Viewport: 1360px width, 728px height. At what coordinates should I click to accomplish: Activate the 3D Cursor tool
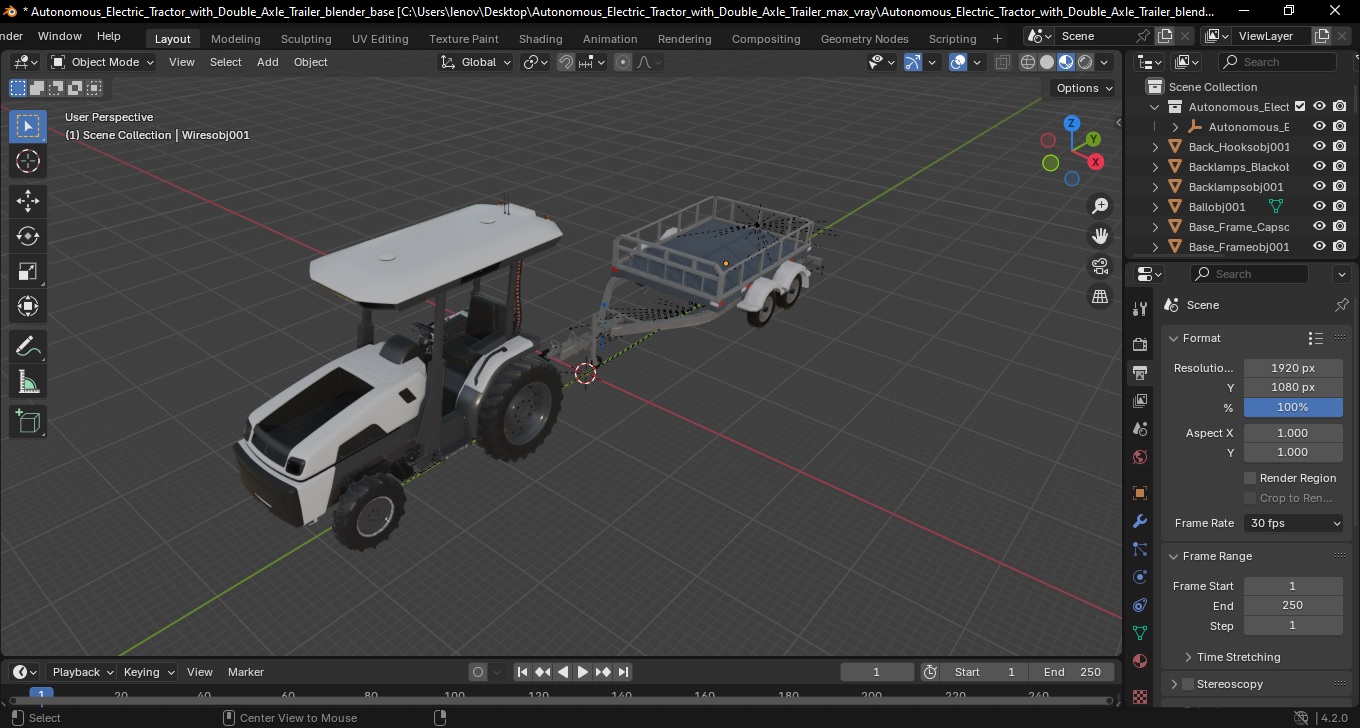pos(28,161)
